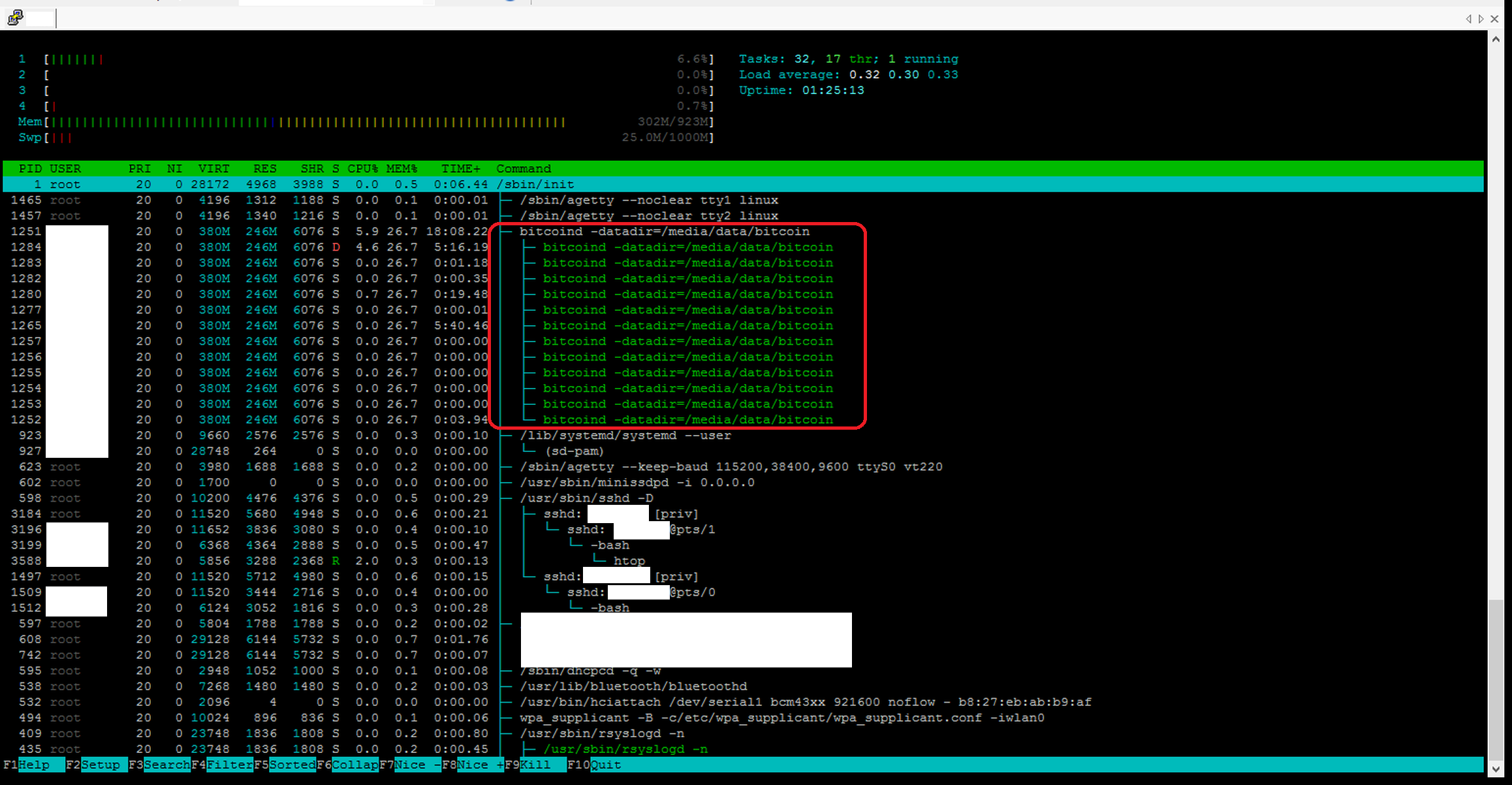
Task: Click the CPU 4 usage meter
Action: point(366,106)
